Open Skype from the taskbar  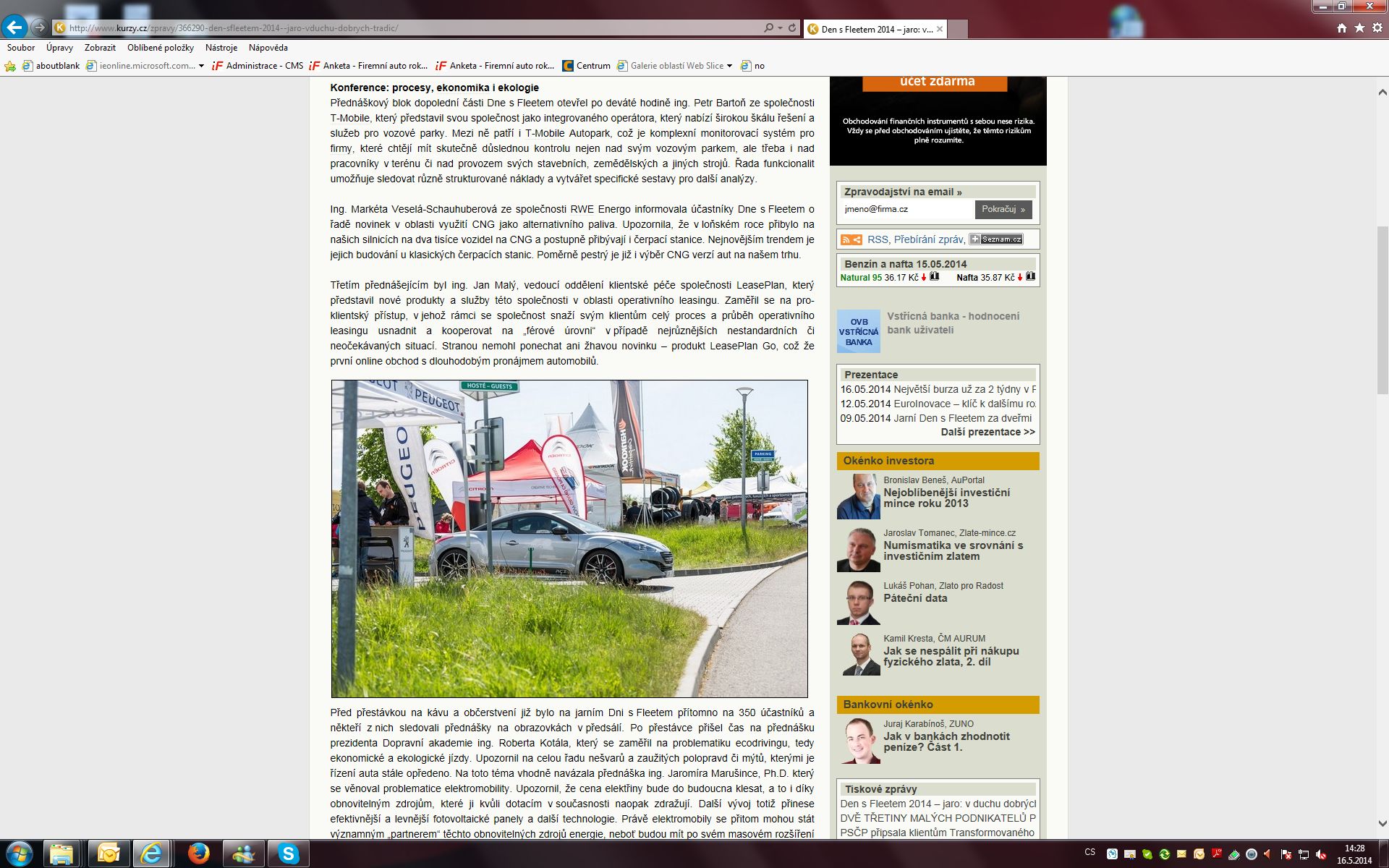(x=288, y=854)
